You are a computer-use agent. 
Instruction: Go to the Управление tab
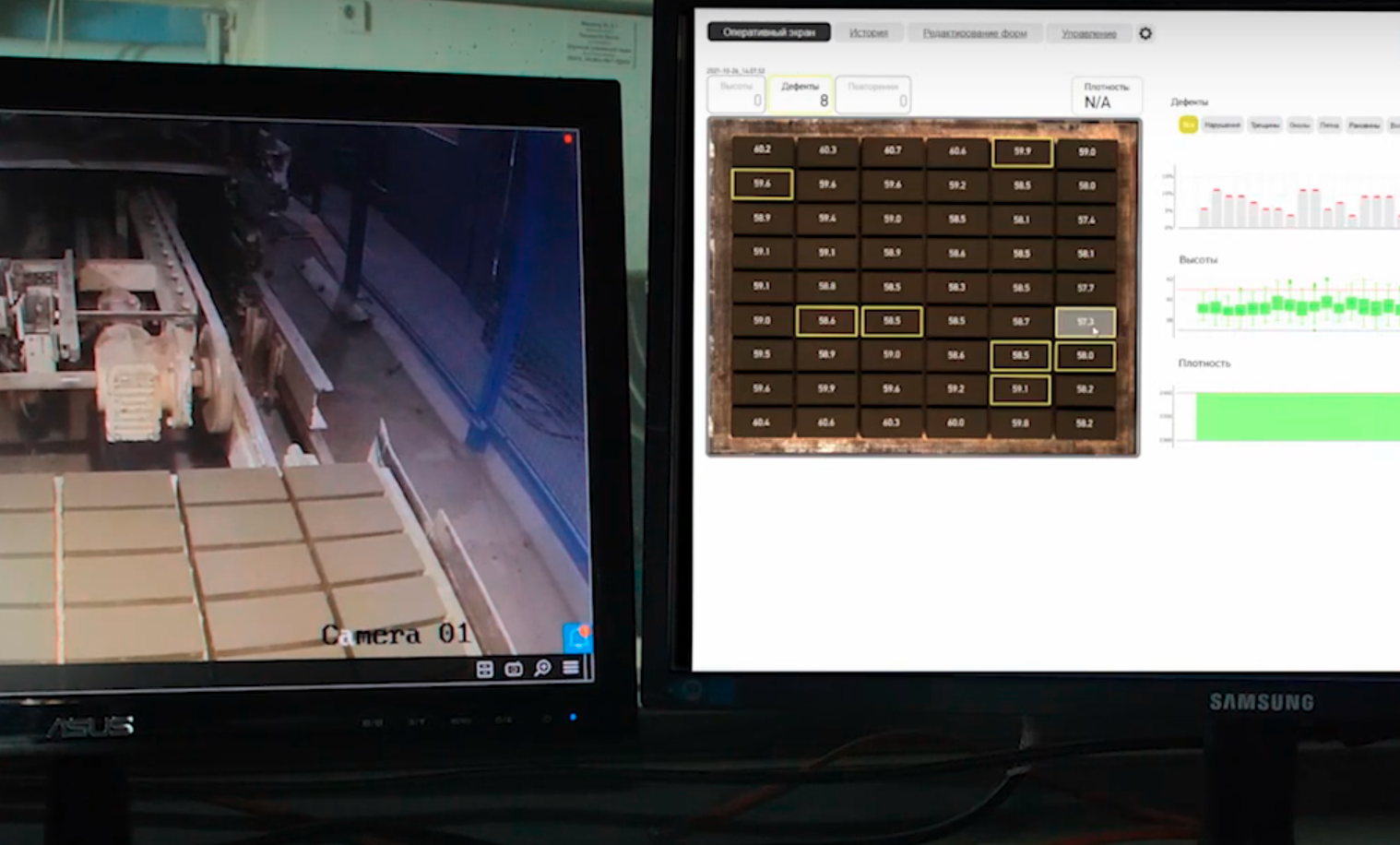[1089, 33]
